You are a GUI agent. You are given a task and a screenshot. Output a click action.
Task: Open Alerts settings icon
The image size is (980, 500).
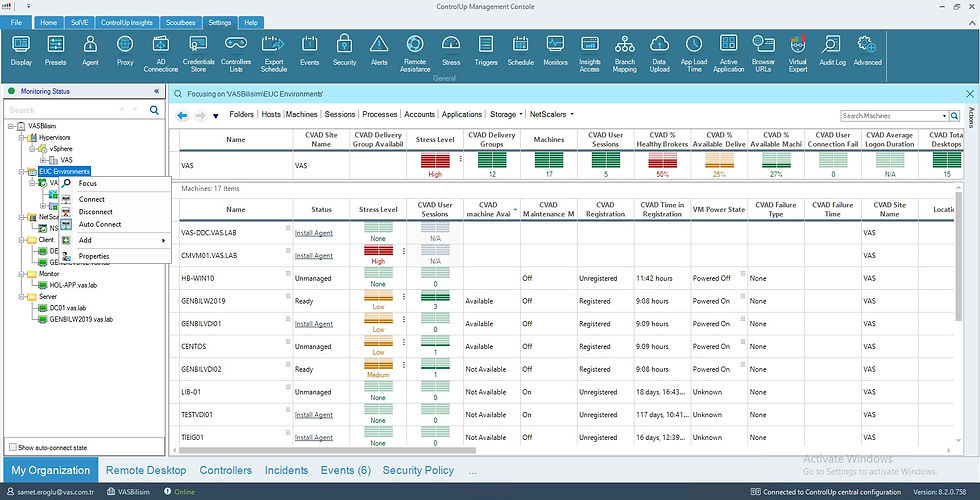pos(379,51)
